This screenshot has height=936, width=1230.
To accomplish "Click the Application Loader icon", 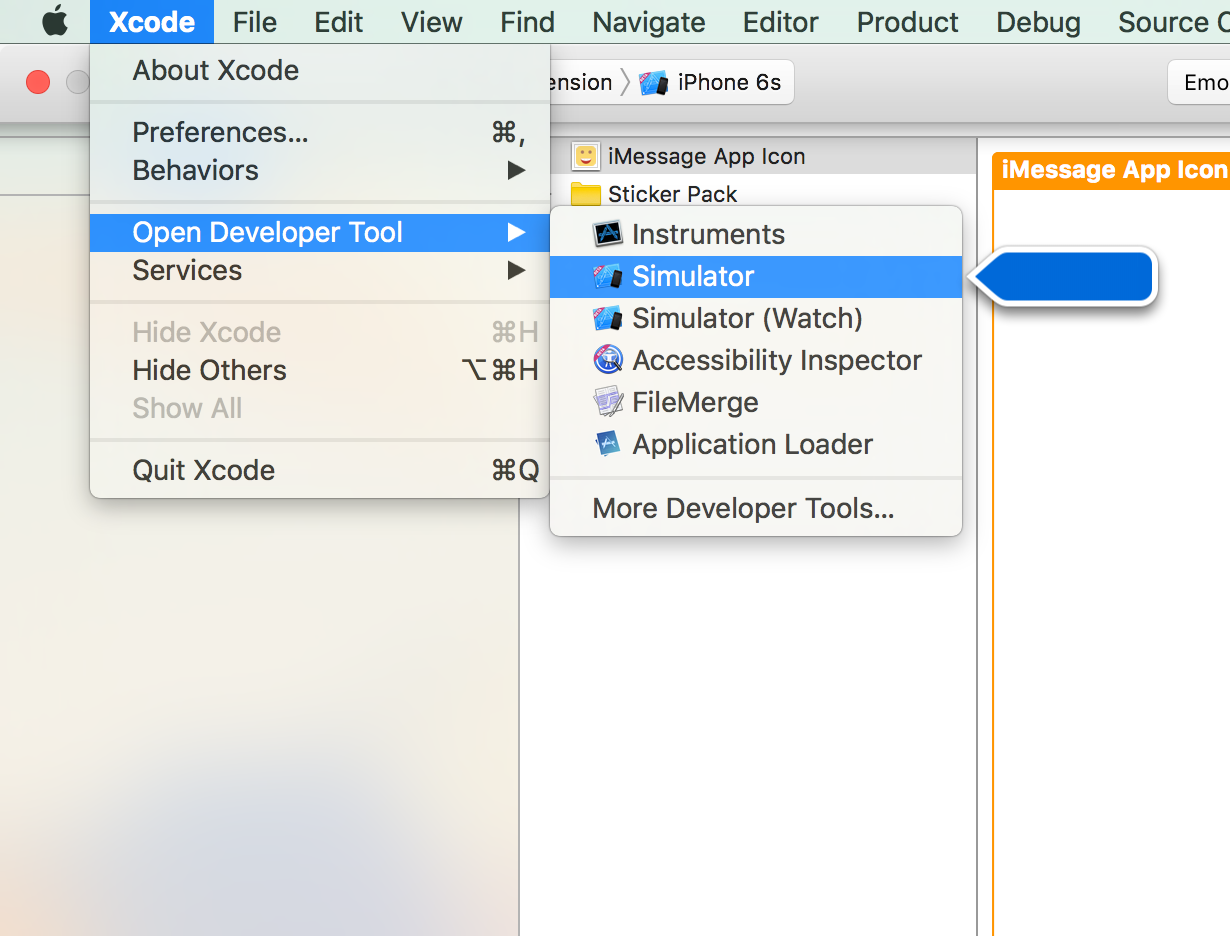I will (607, 444).
